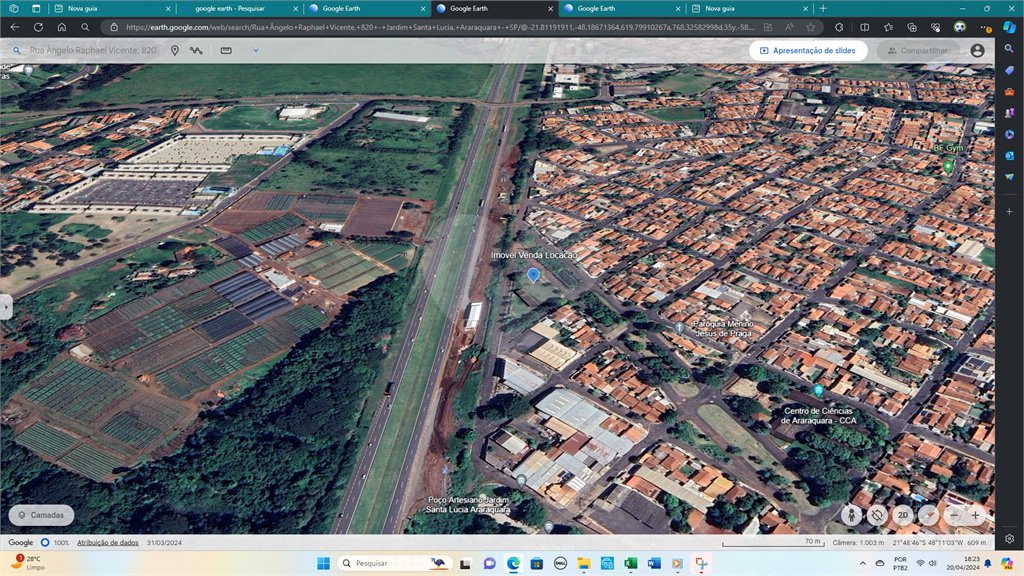1024x576 pixels.
Task: Open the Edge sidebar tools briefcase icon
Action: (x=1010, y=91)
